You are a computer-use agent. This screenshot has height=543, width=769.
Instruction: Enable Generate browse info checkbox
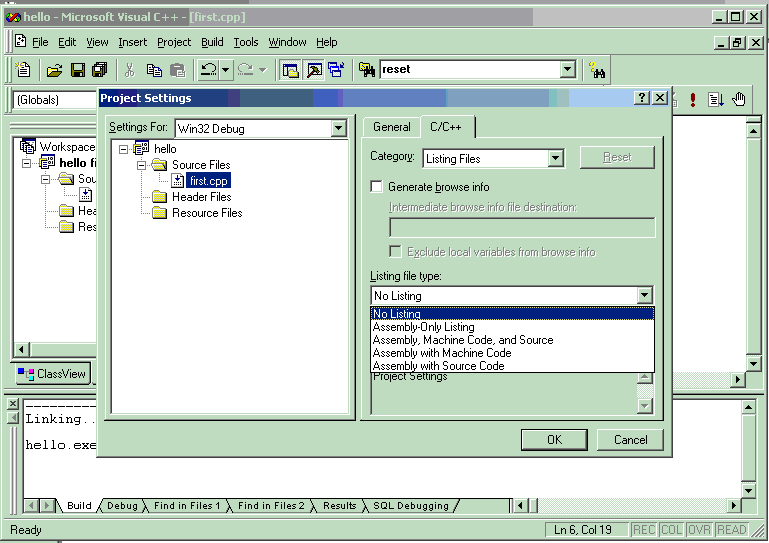pos(376,186)
